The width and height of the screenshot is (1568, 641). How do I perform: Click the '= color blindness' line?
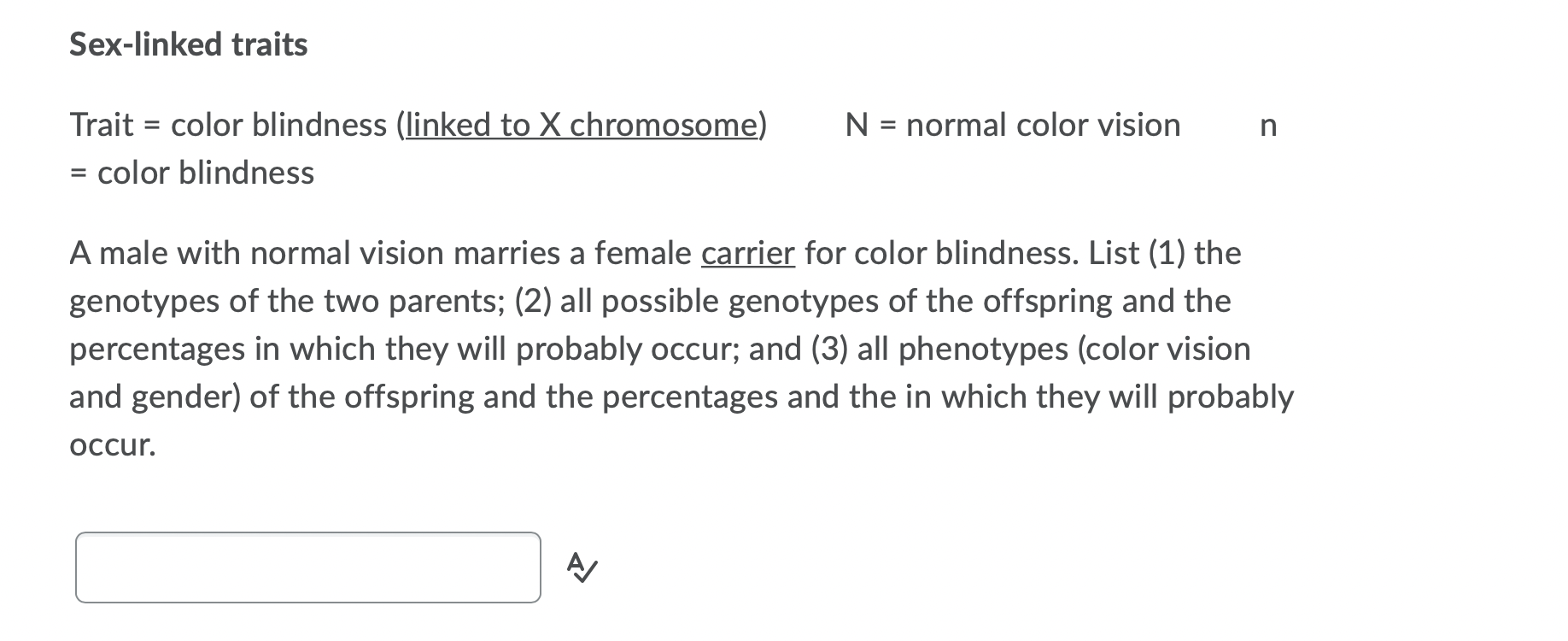tap(192, 173)
